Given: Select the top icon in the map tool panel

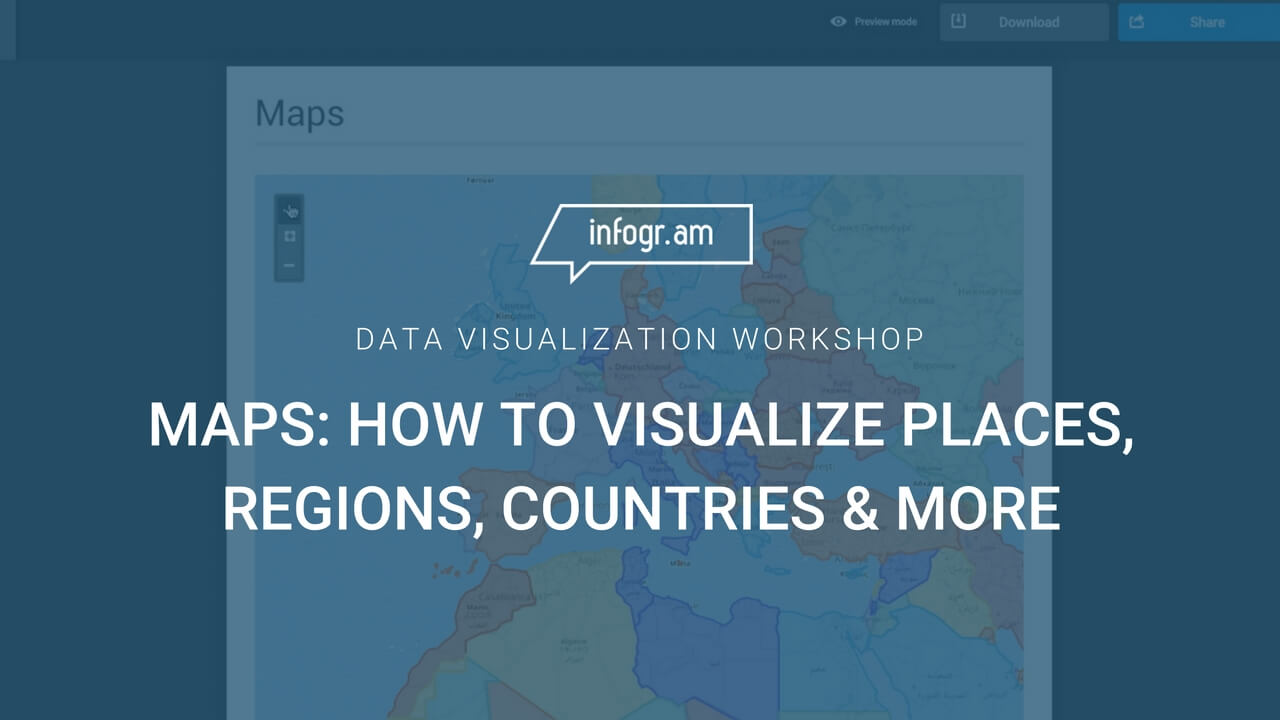Looking at the screenshot, I should point(290,210).
